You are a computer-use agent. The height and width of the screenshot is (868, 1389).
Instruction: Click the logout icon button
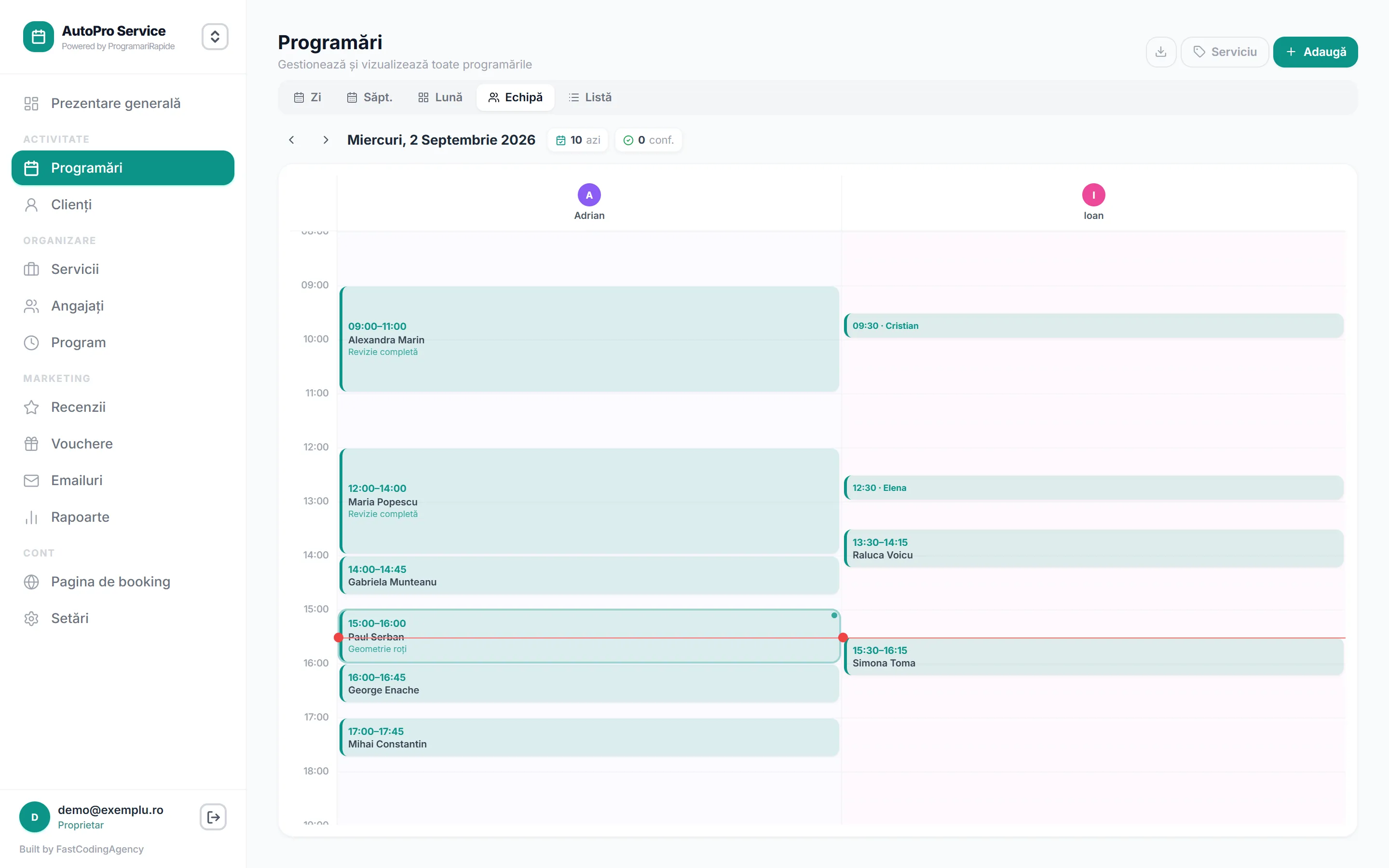tap(213, 817)
